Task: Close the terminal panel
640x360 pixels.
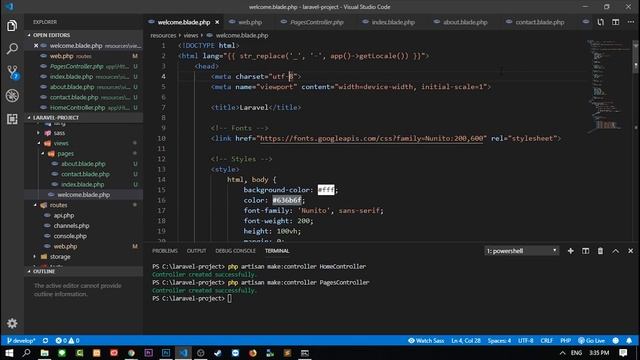Action: [x=631, y=251]
